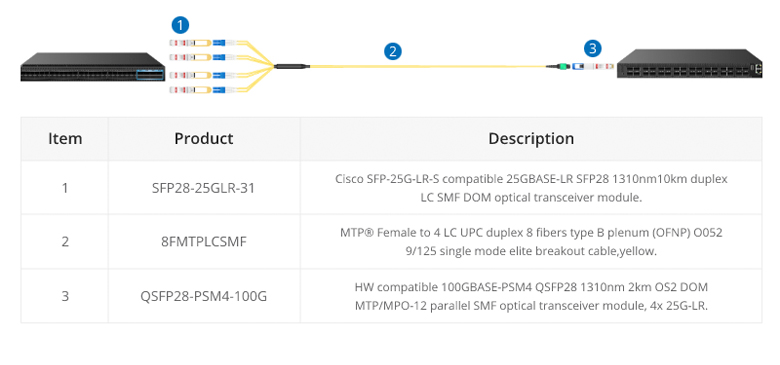780x365 pixels.
Task: Open the QSFP28-PSM4-100G product name
Action: click(203, 296)
